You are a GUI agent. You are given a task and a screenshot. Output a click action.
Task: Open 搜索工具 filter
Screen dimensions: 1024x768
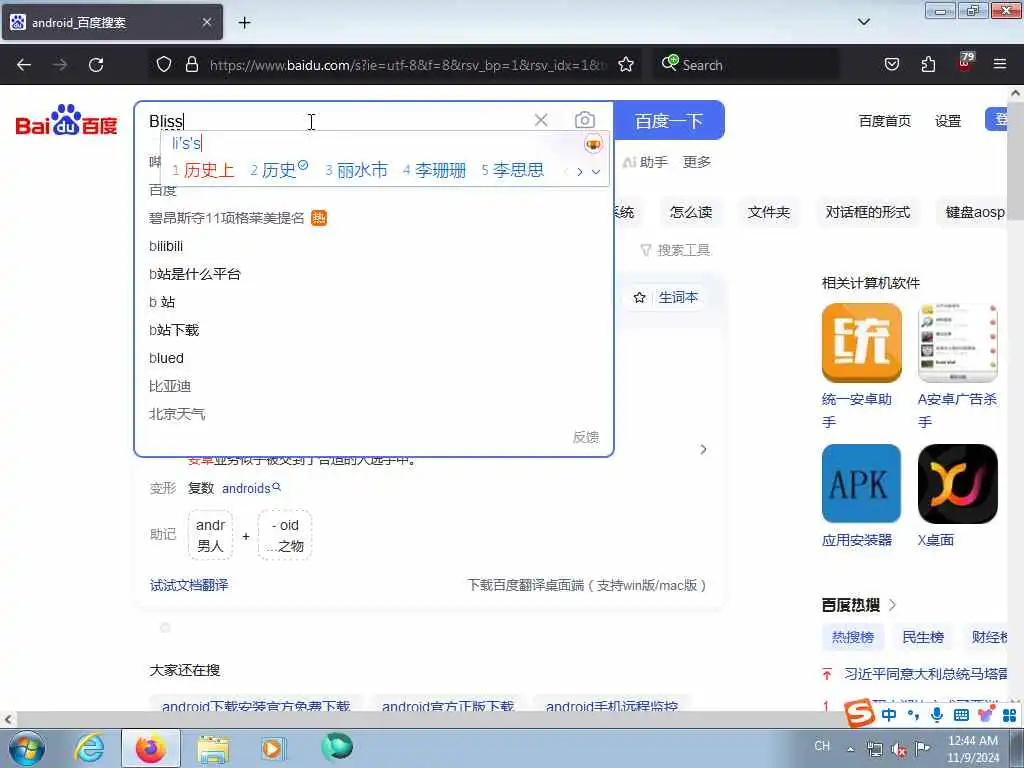pos(675,250)
